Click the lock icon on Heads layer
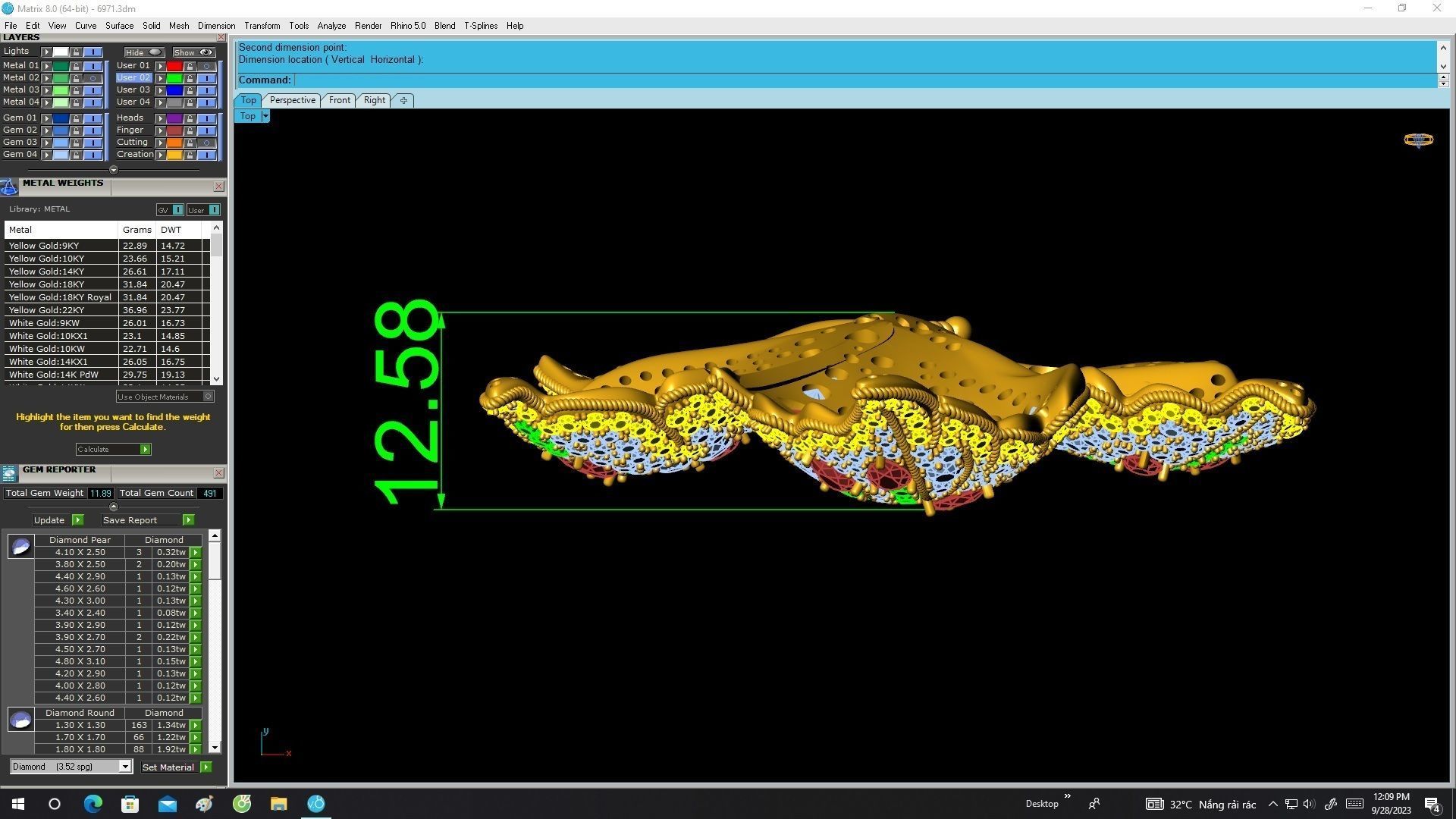 (190, 118)
